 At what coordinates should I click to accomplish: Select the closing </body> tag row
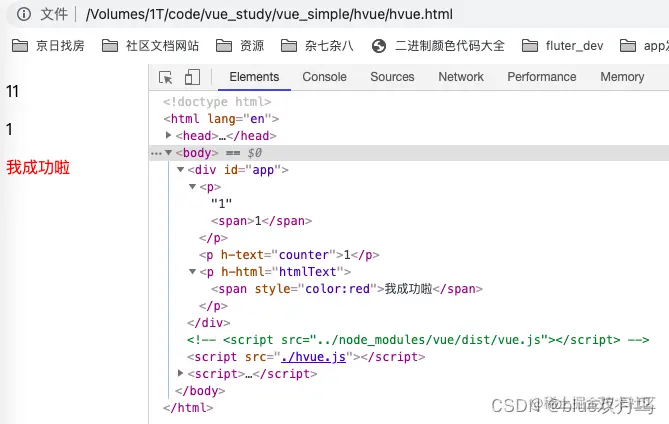[200, 390]
